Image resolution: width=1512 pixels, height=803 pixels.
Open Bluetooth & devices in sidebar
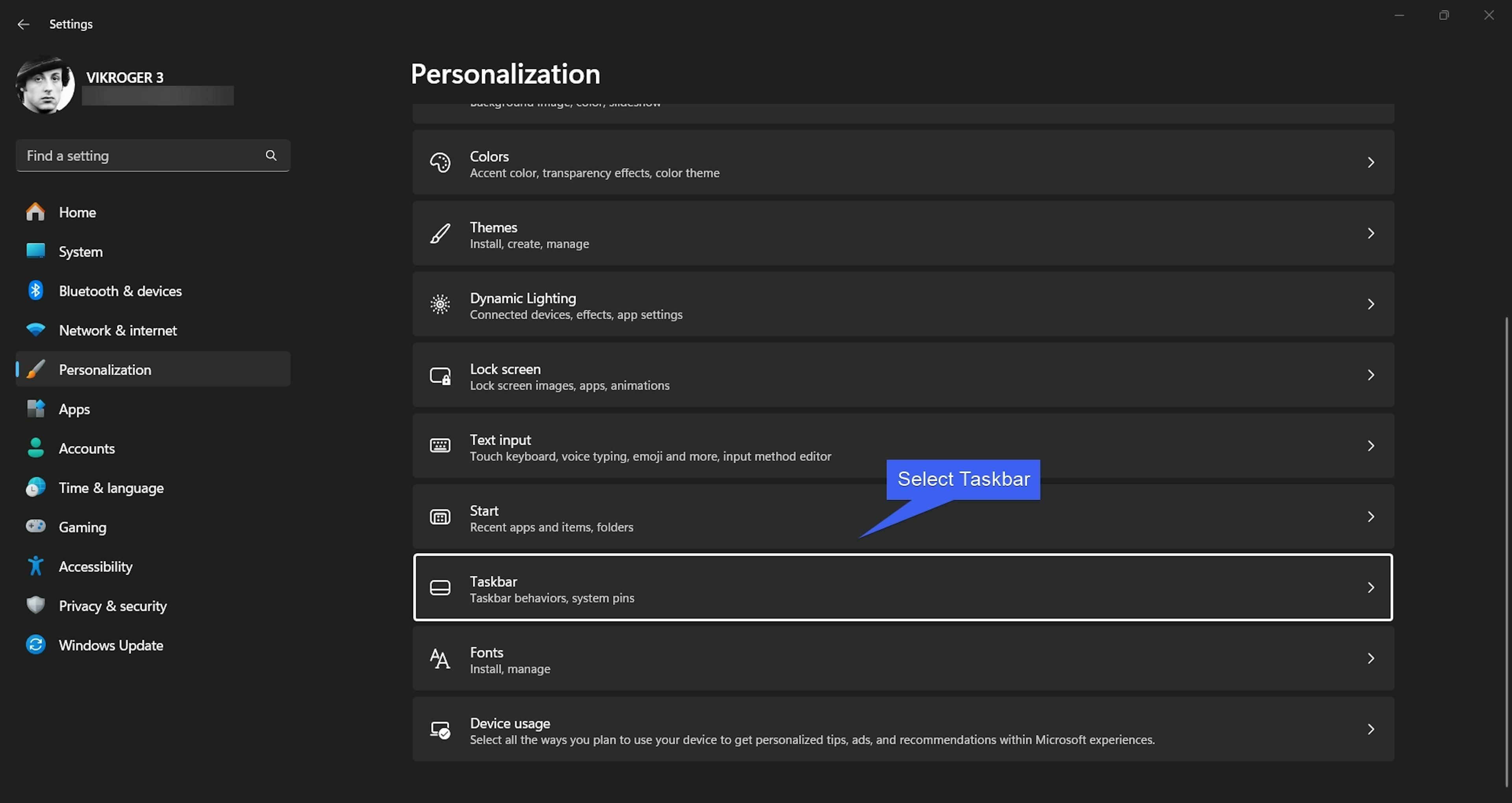click(120, 291)
